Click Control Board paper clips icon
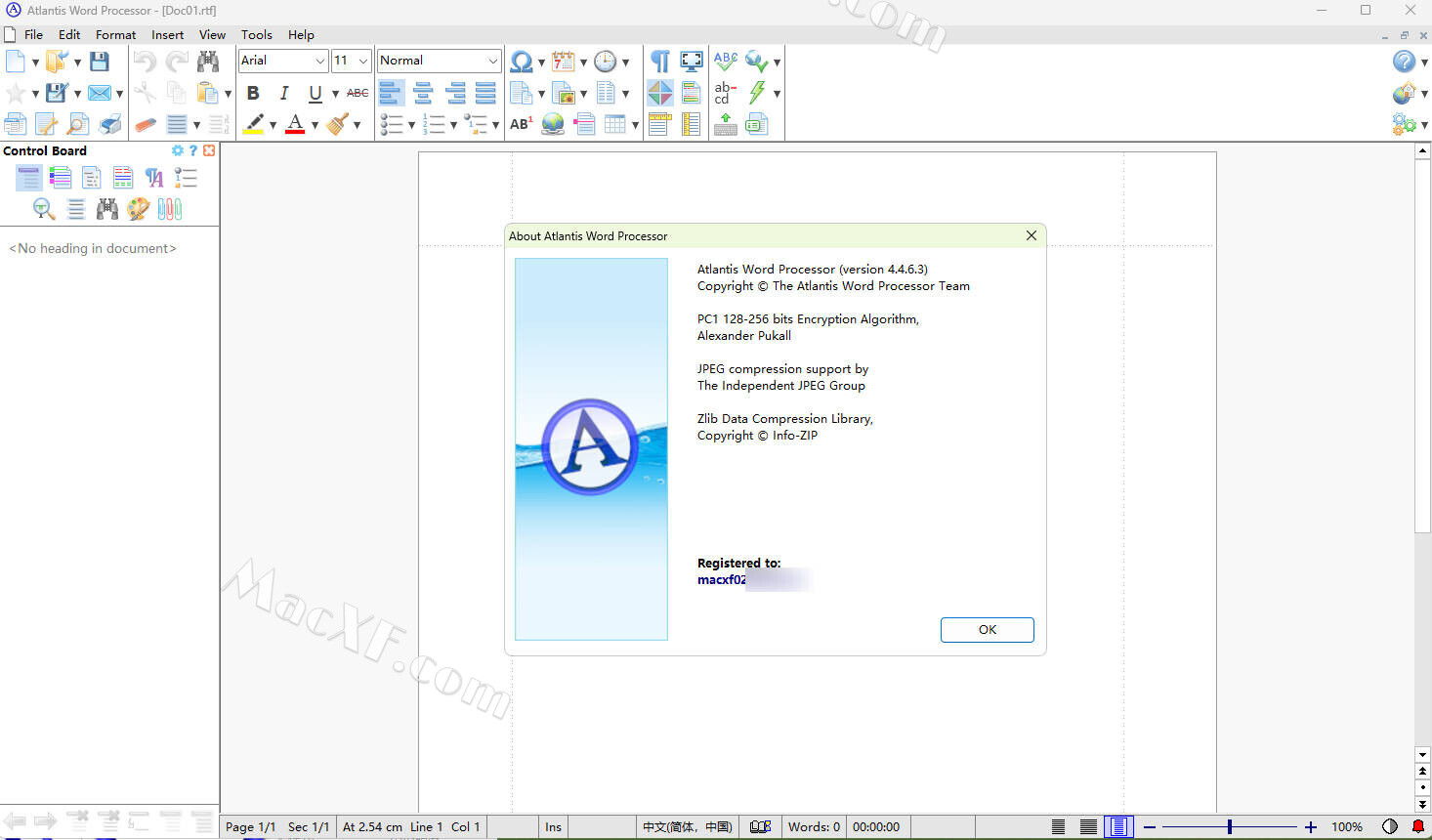1432x840 pixels. tap(170, 208)
